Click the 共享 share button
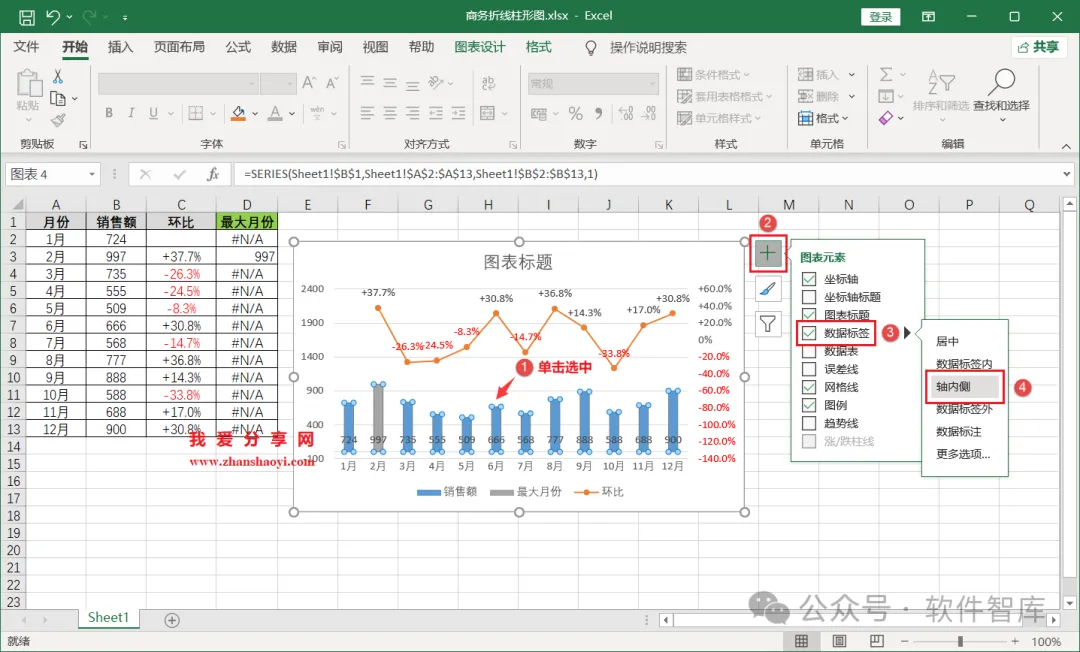 point(1039,47)
